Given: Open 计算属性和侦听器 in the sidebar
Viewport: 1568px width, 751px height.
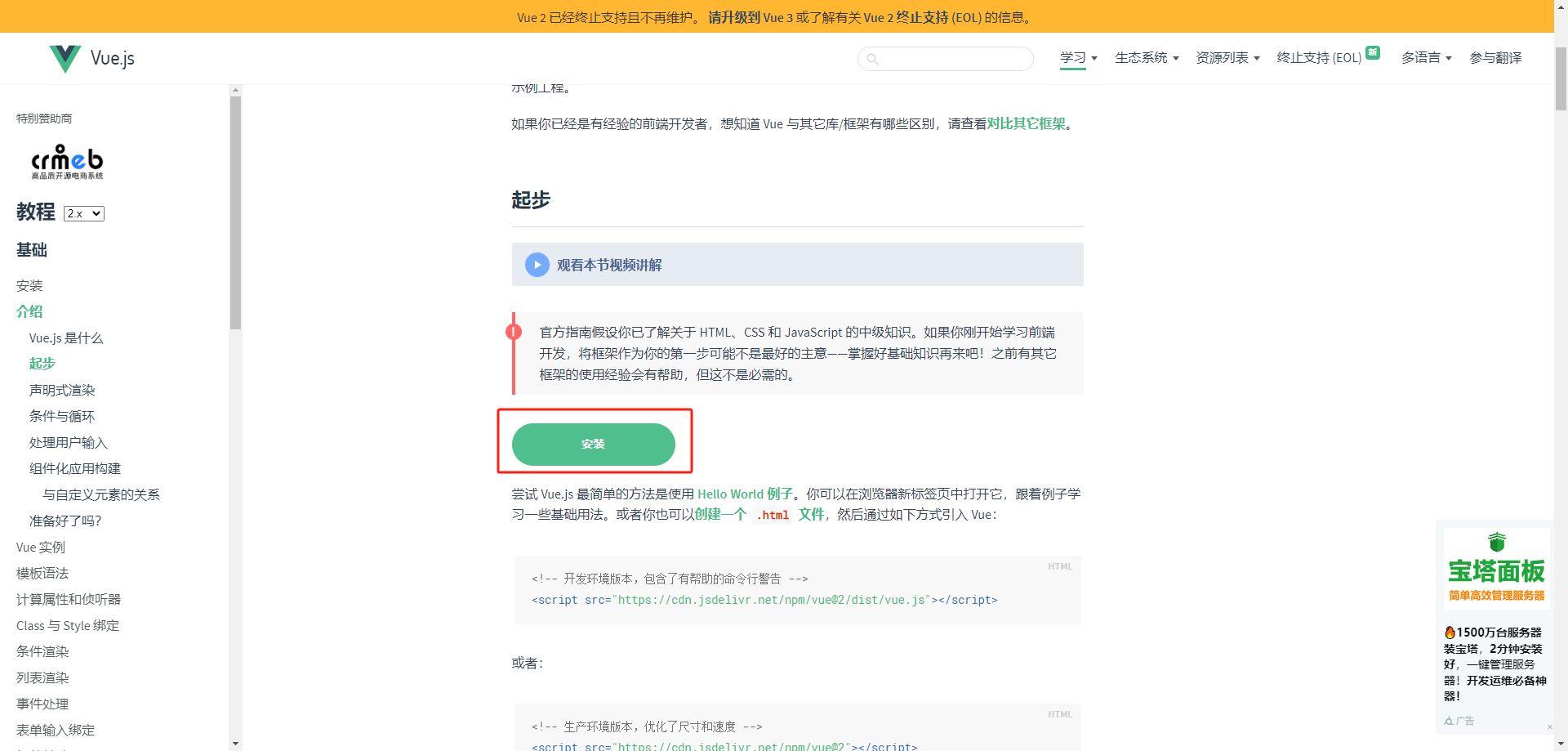Looking at the screenshot, I should pyautogui.click(x=69, y=599).
